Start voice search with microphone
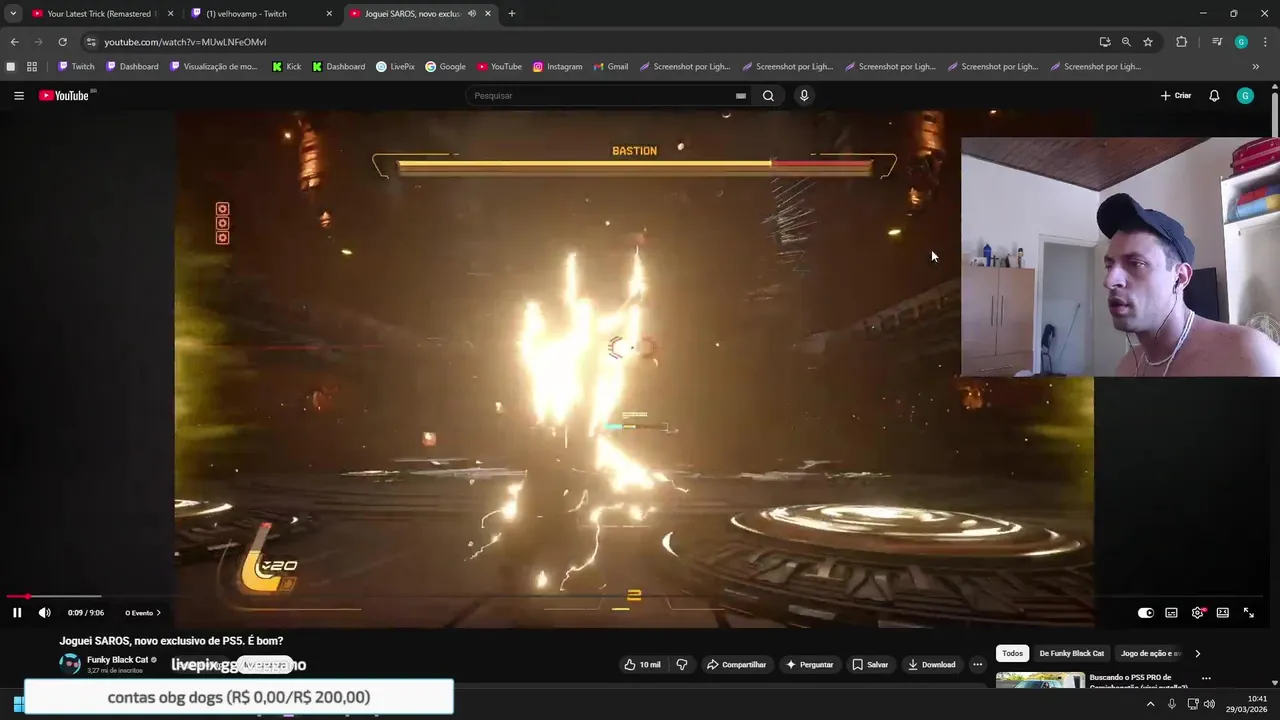This screenshot has height=720, width=1280. click(803, 96)
